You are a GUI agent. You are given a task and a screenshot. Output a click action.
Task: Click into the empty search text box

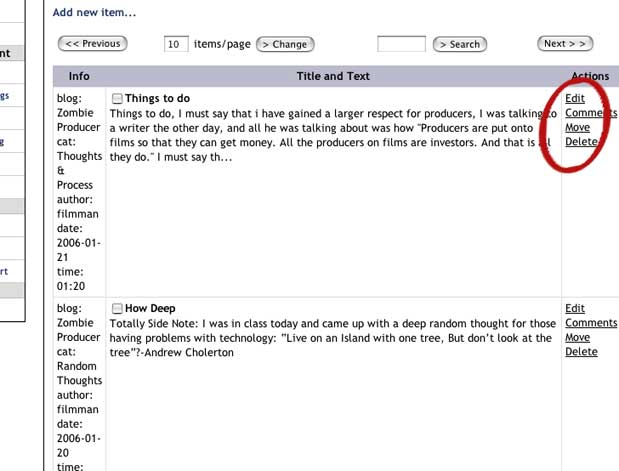point(401,44)
